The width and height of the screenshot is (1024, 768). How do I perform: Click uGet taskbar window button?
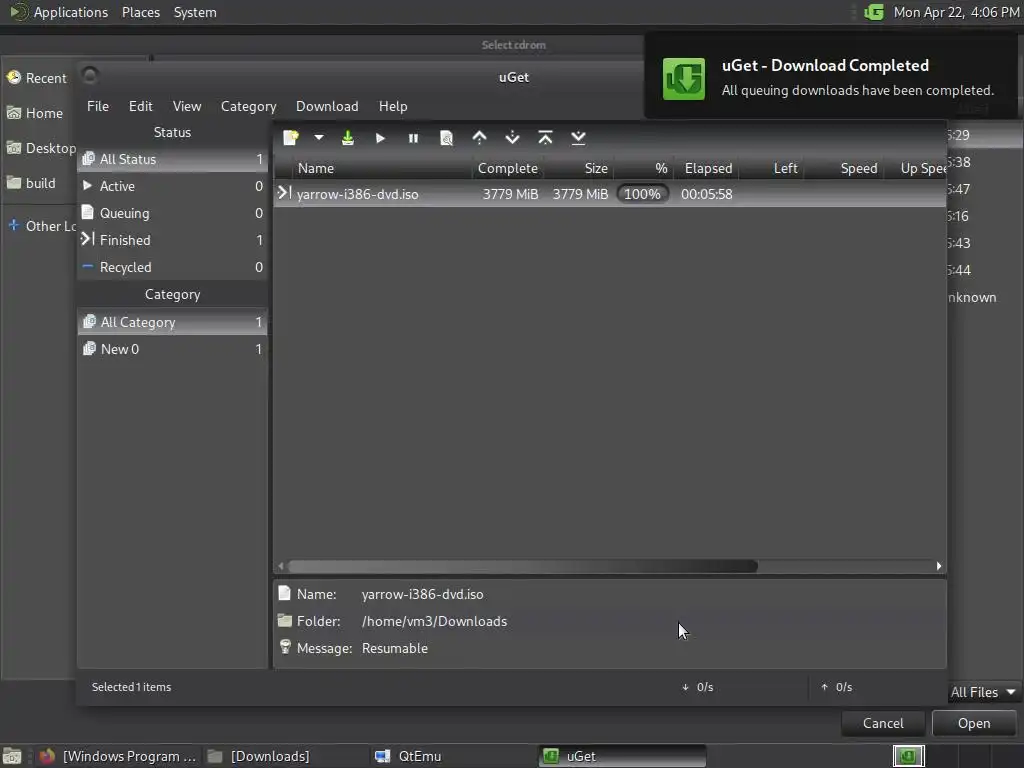(622, 756)
